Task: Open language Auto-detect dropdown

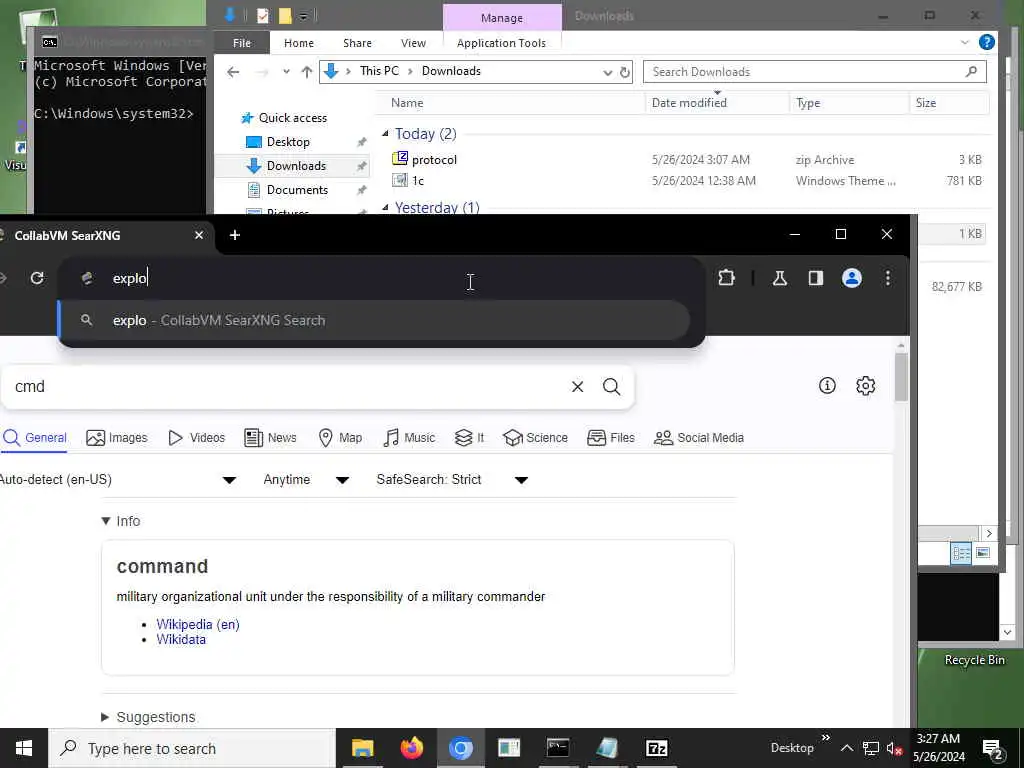Action: point(118,479)
